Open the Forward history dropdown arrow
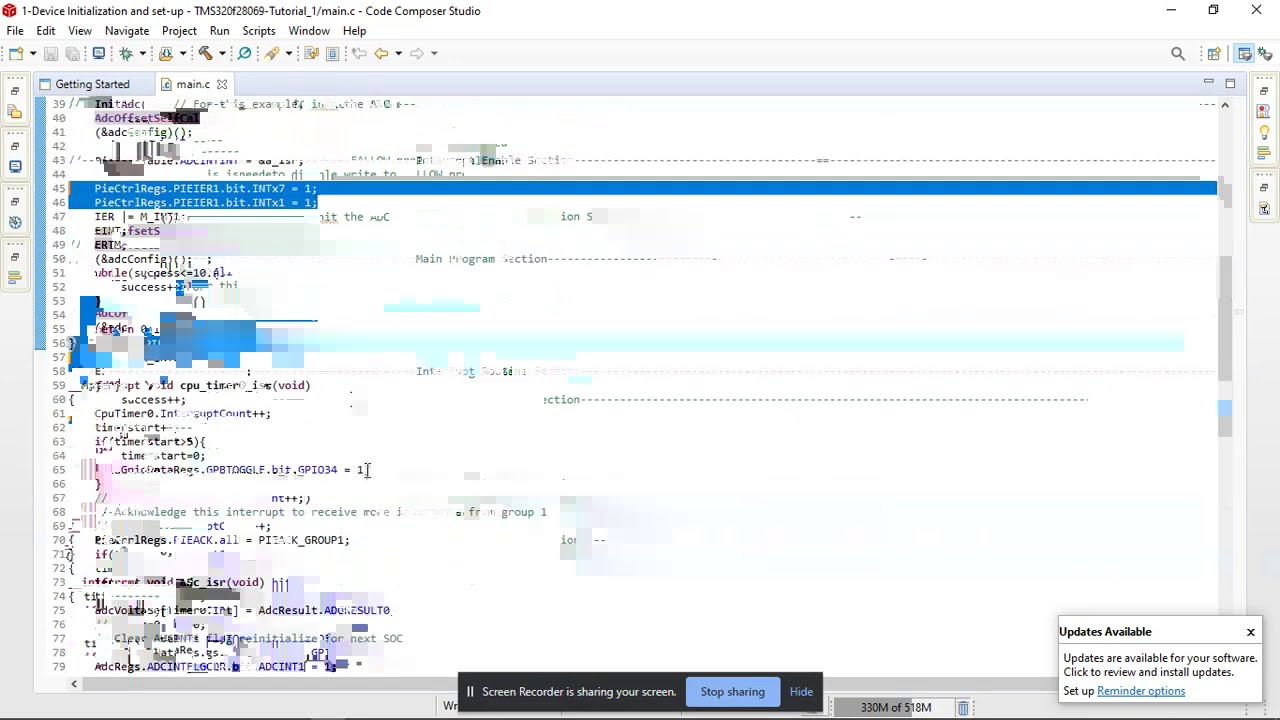This screenshot has width=1280, height=720. pos(434,53)
